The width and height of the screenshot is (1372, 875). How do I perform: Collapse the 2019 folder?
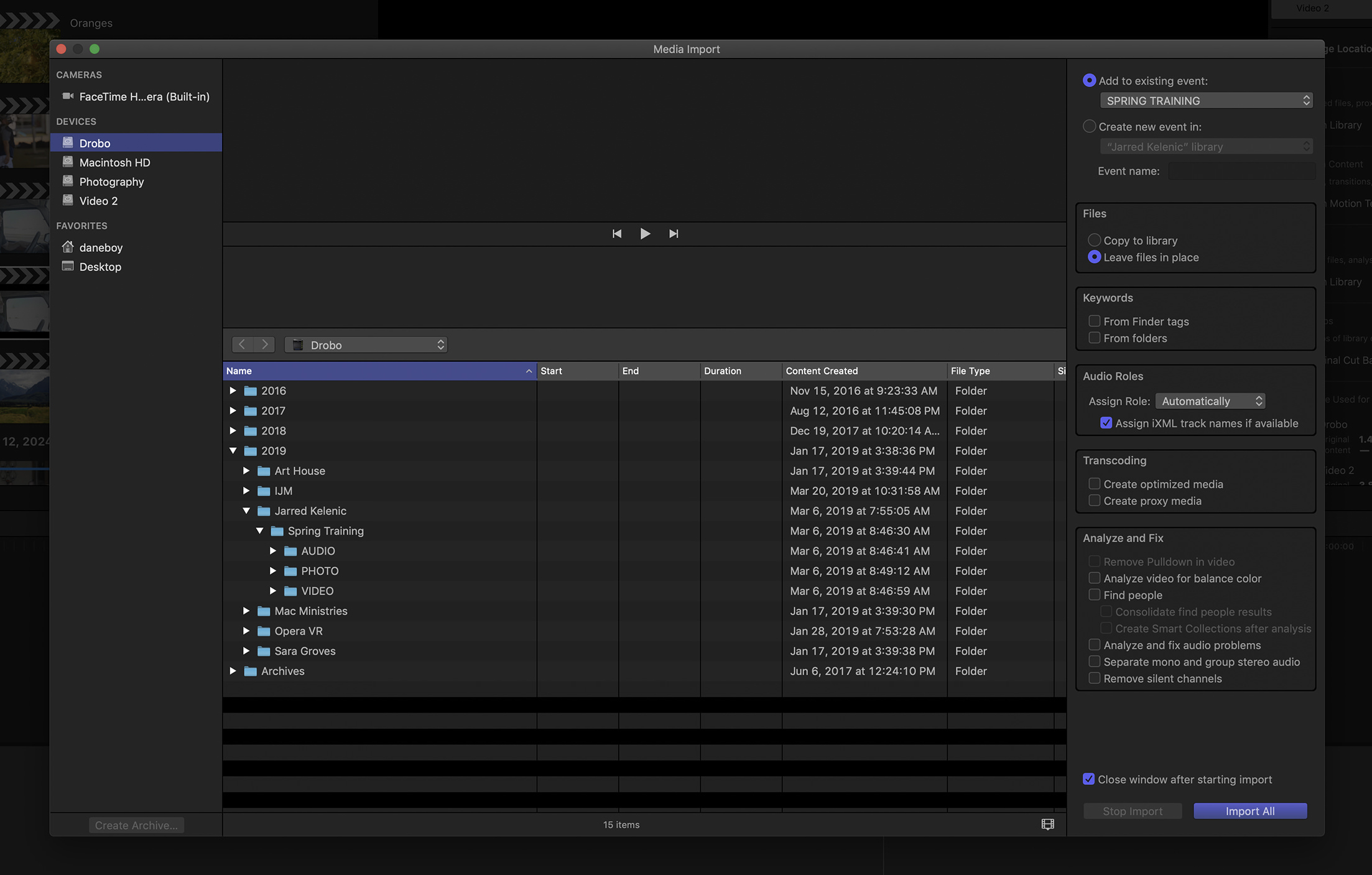[233, 451]
